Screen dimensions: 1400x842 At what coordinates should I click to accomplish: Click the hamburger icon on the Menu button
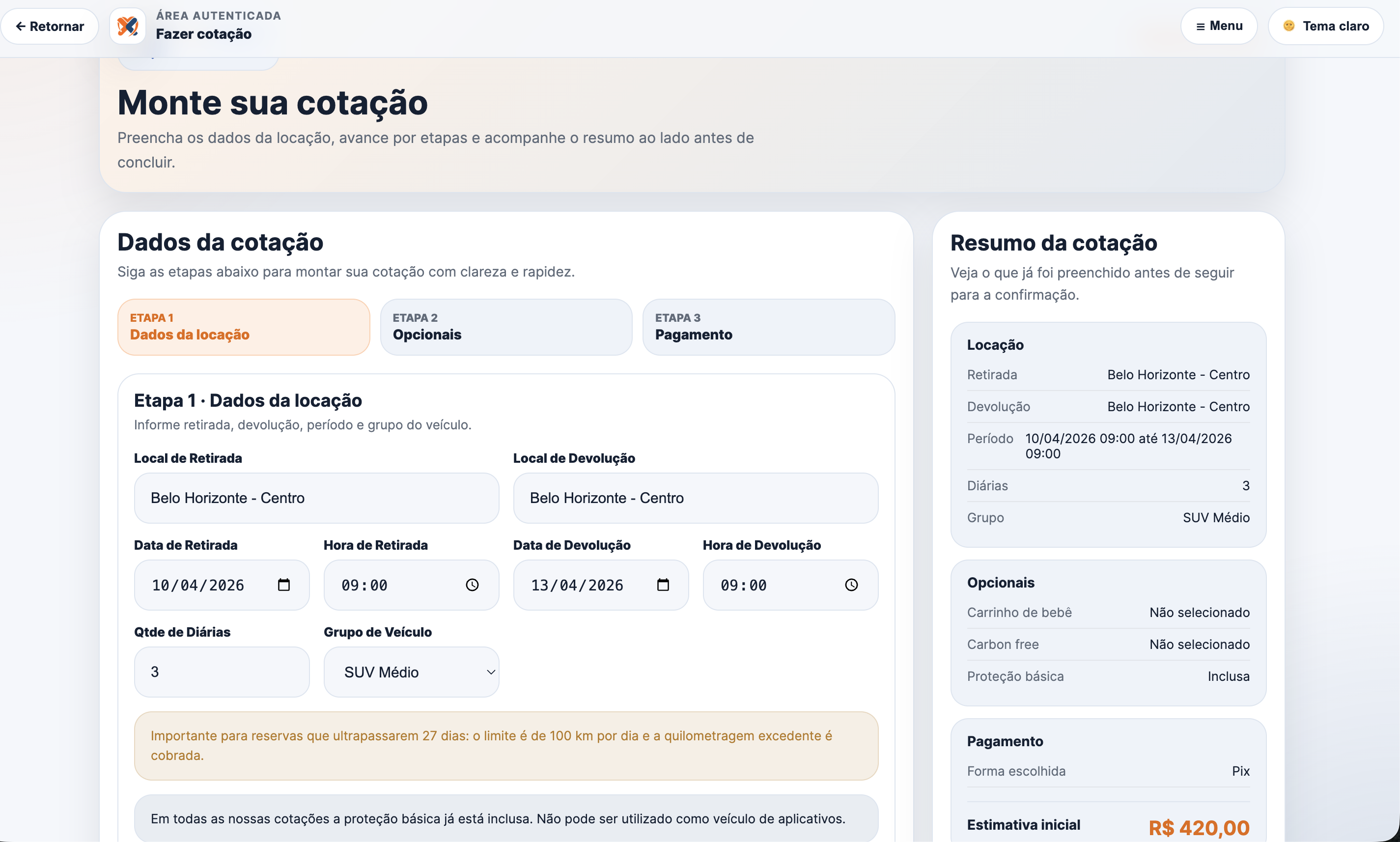click(1201, 26)
